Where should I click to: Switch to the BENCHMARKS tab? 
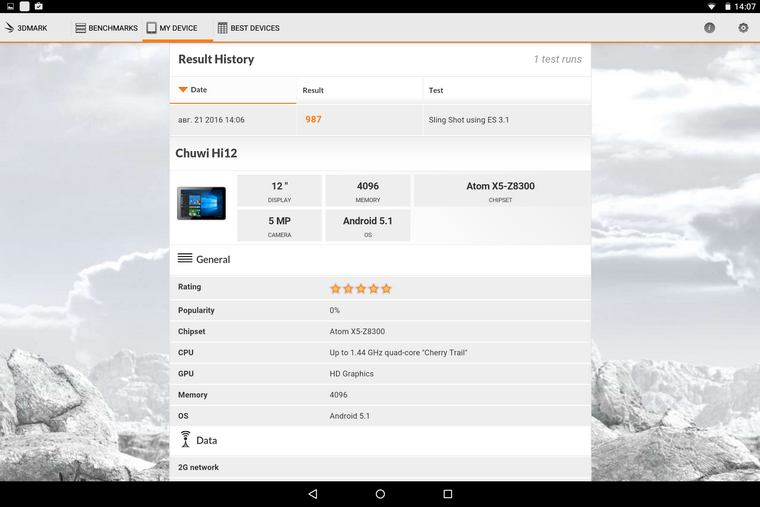click(107, 28)
